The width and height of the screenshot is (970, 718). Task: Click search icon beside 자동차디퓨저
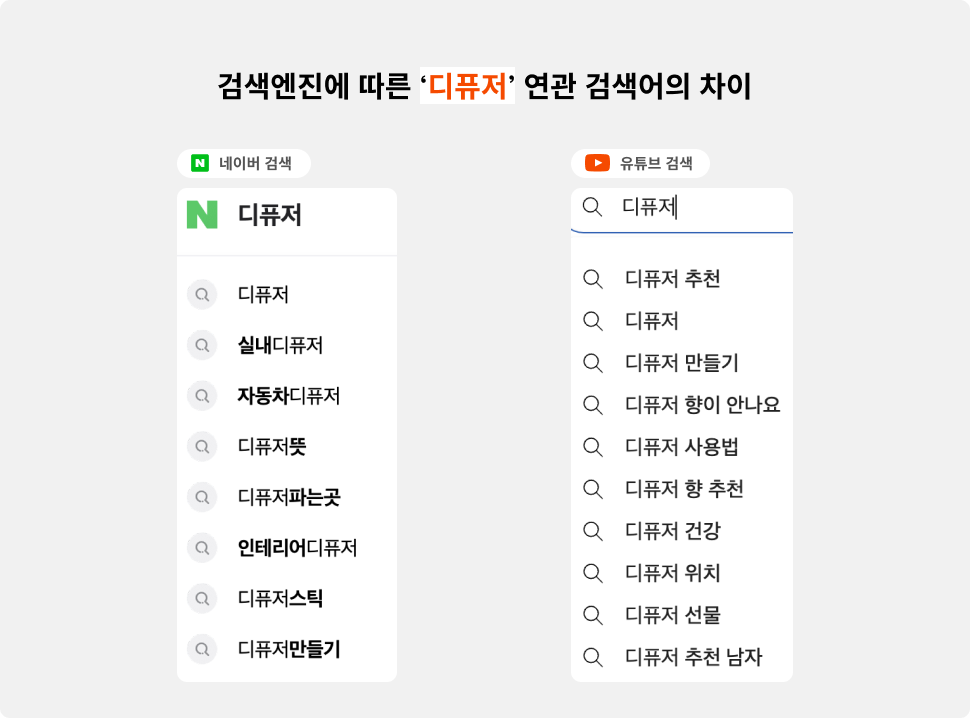[202, 396]
